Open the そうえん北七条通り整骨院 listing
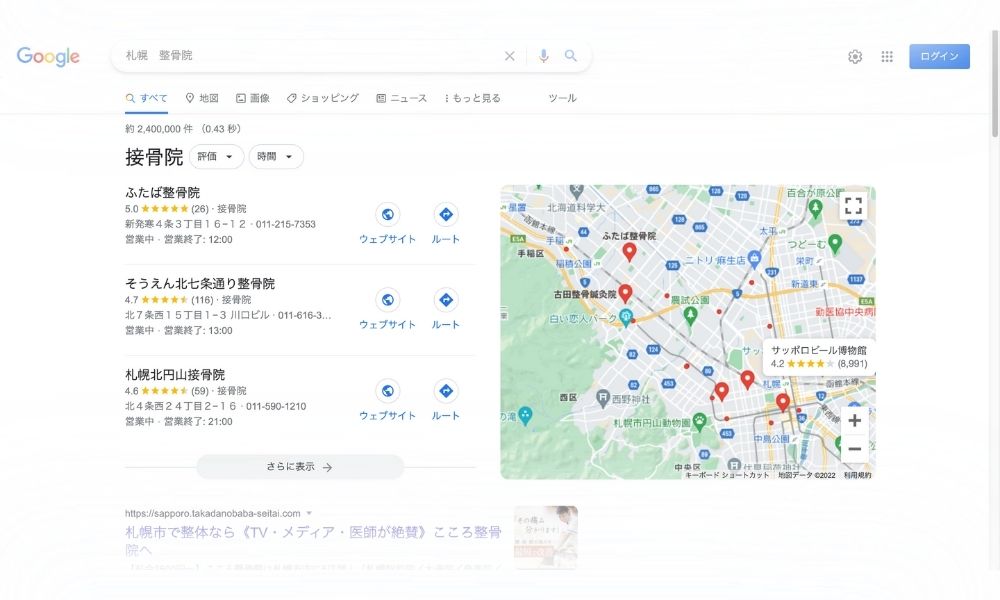 [200, 284]
